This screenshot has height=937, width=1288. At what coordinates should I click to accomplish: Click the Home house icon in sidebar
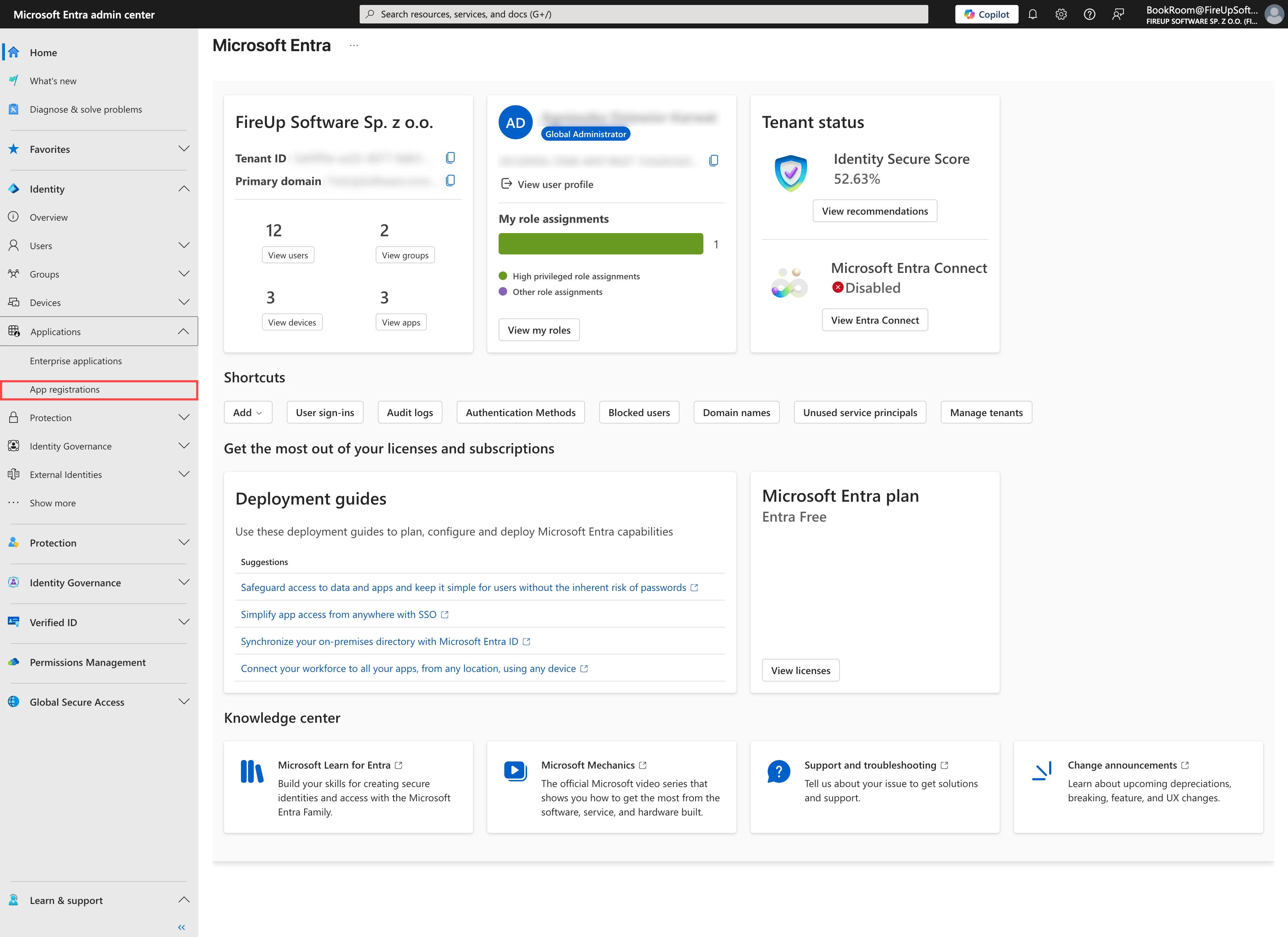[14, 52]
